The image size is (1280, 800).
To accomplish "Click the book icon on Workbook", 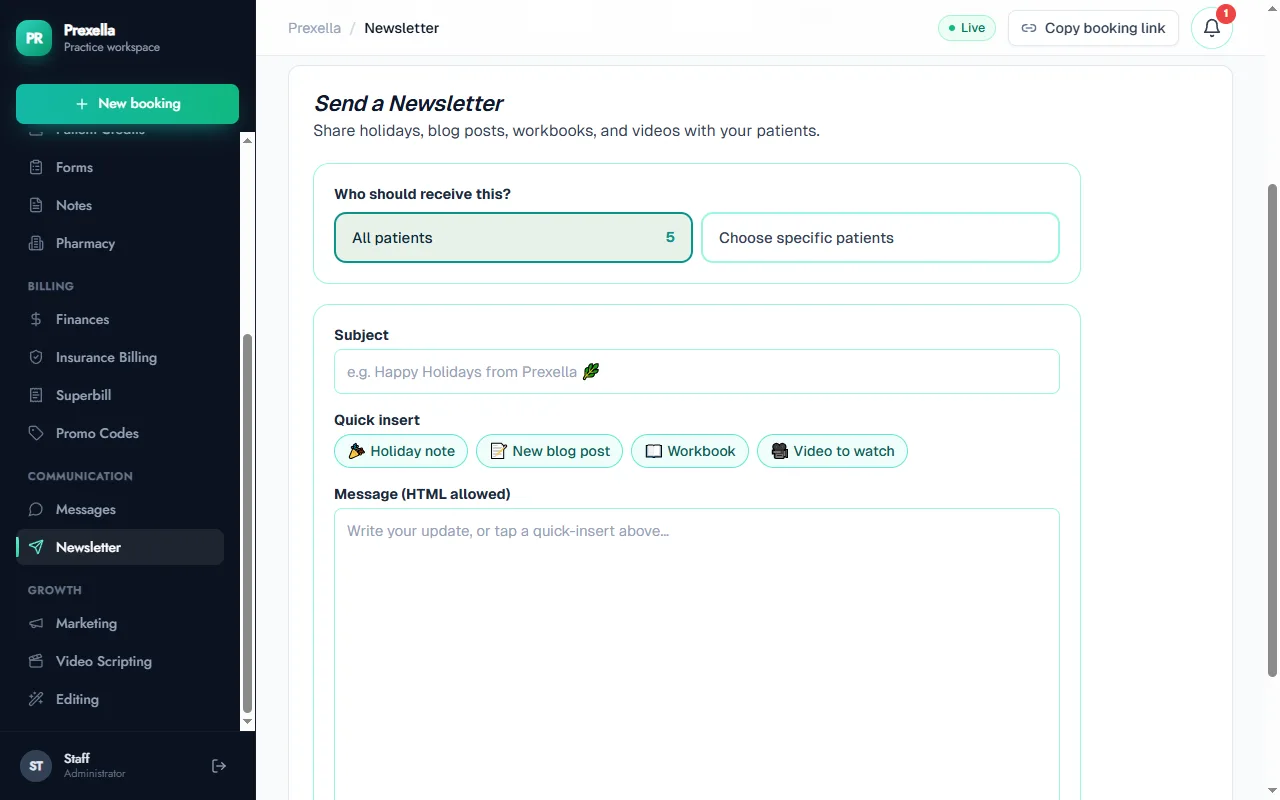I will point(653,451).
